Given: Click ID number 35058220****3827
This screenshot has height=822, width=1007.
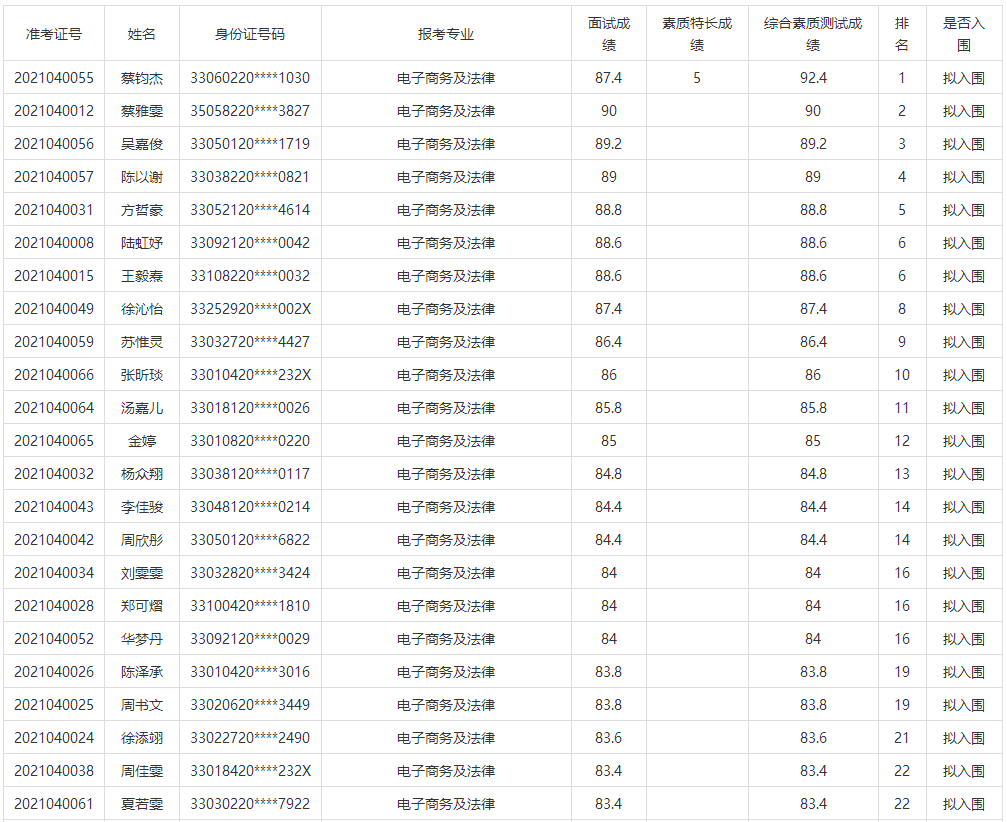Looking at the screenshot, I should 250,111.
